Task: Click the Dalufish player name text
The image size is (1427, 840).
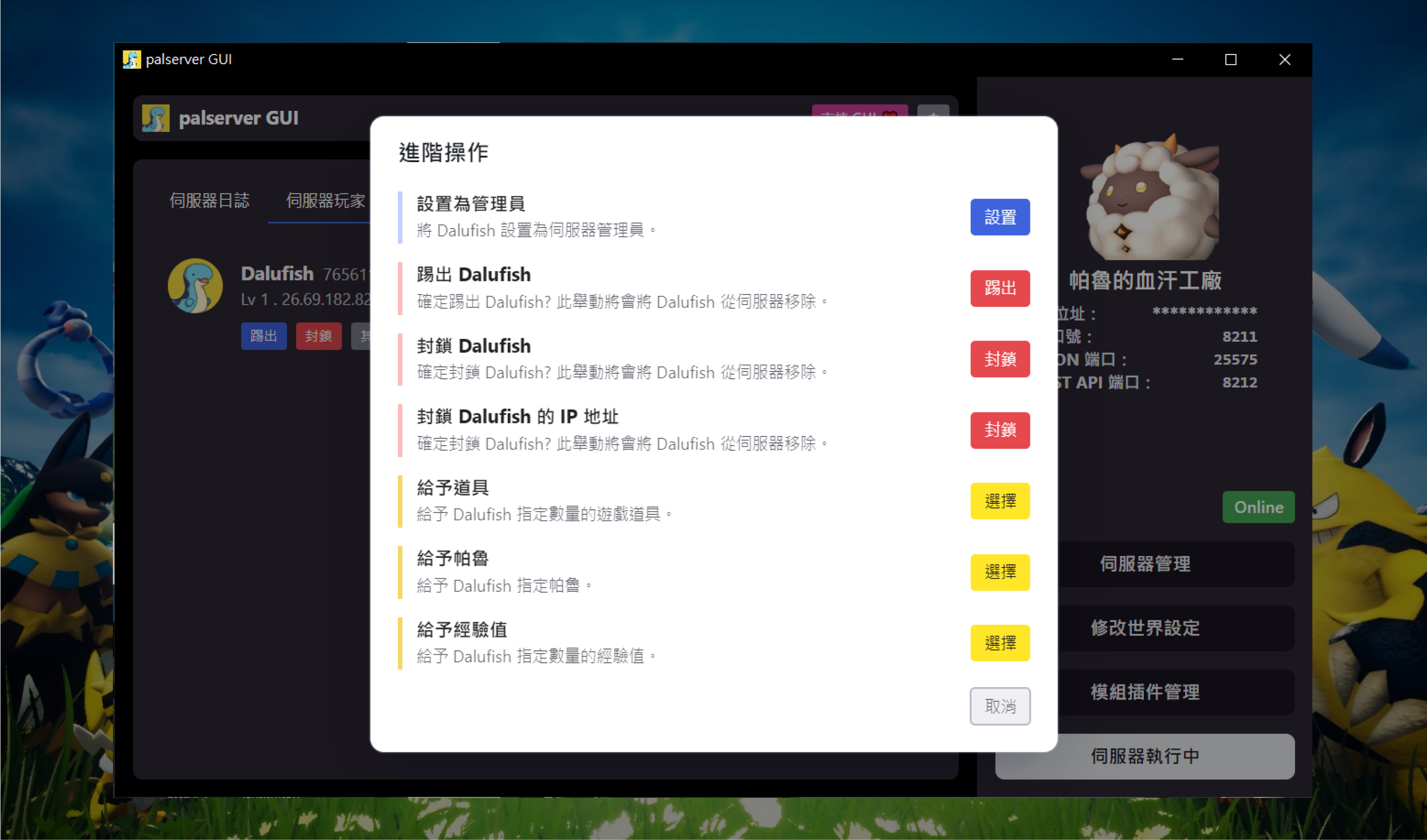Action: 277,274
